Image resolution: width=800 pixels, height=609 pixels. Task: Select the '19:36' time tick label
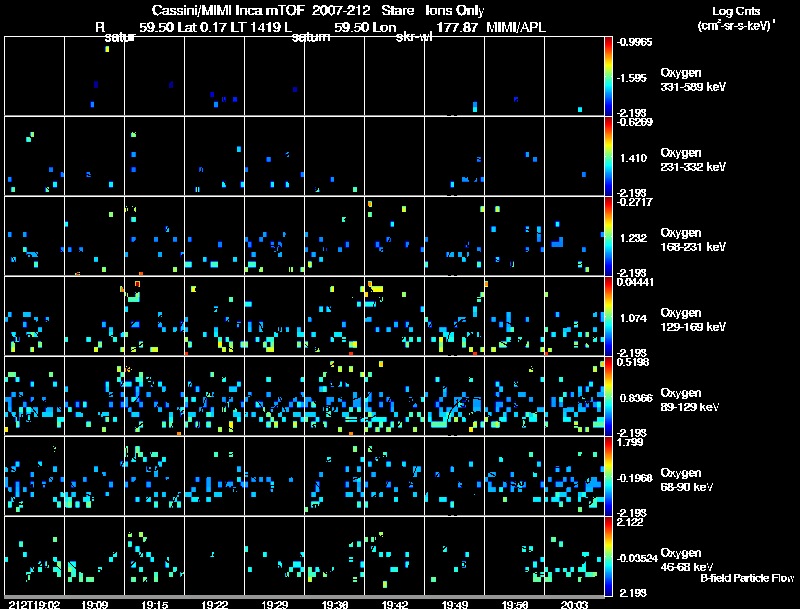click(335, 604)
